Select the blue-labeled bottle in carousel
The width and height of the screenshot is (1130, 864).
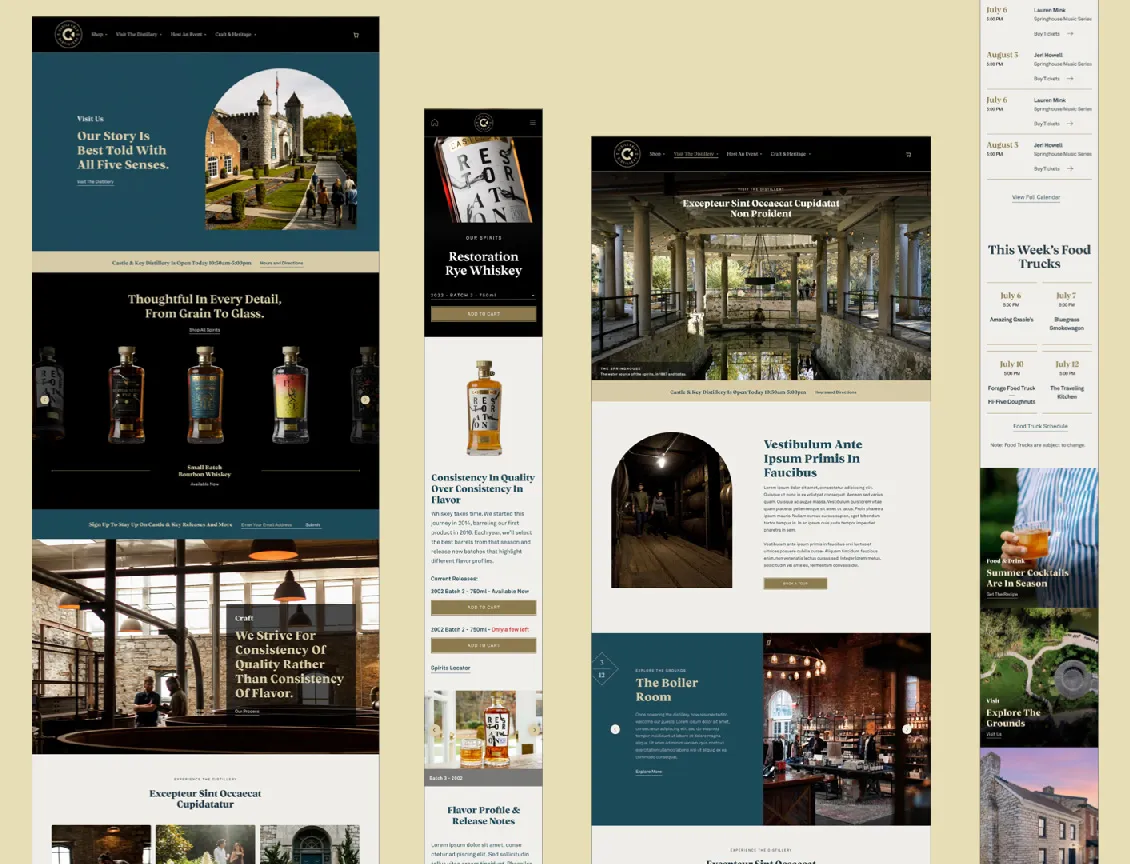pos(205,394)
